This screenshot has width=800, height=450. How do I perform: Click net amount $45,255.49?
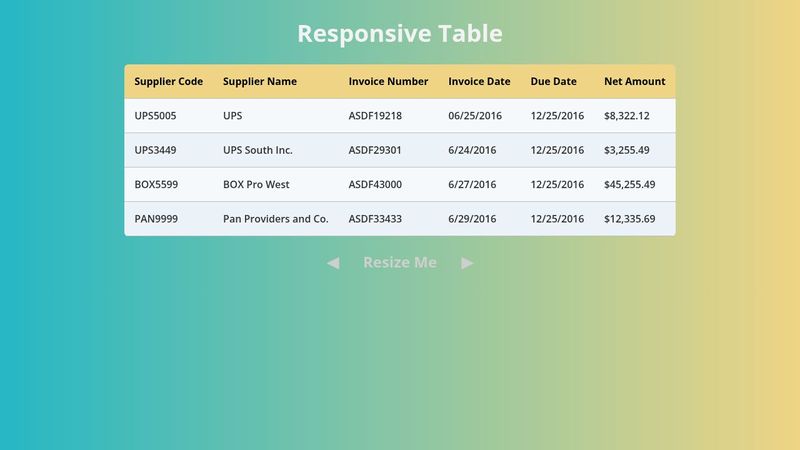[x=630, y=184]
